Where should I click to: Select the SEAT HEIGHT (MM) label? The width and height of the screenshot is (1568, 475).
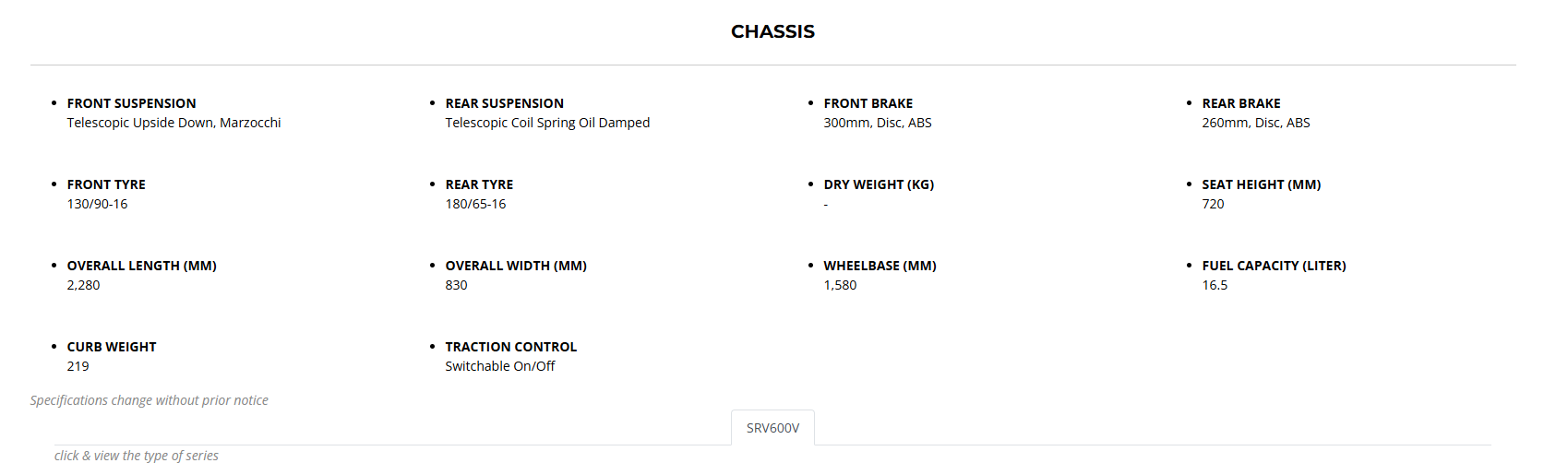point(1261,184)
